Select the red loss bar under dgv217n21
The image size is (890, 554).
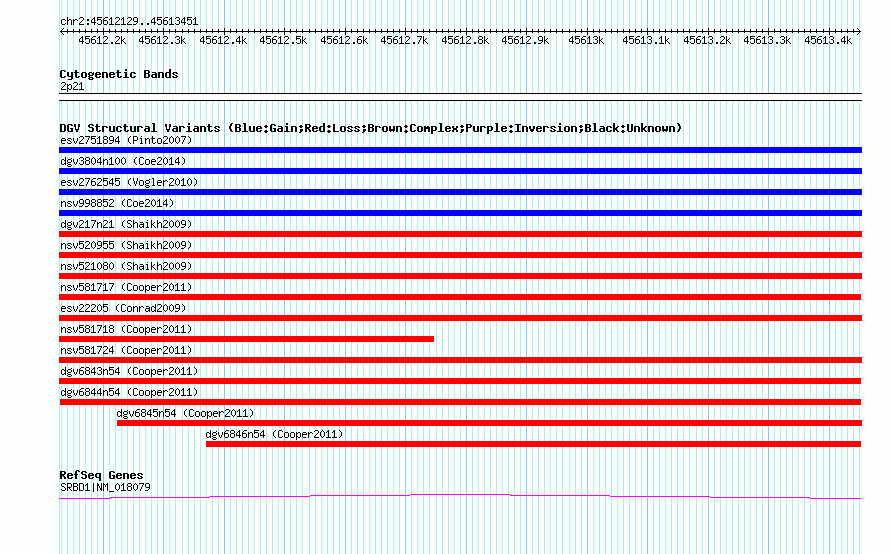click(460, 234)
